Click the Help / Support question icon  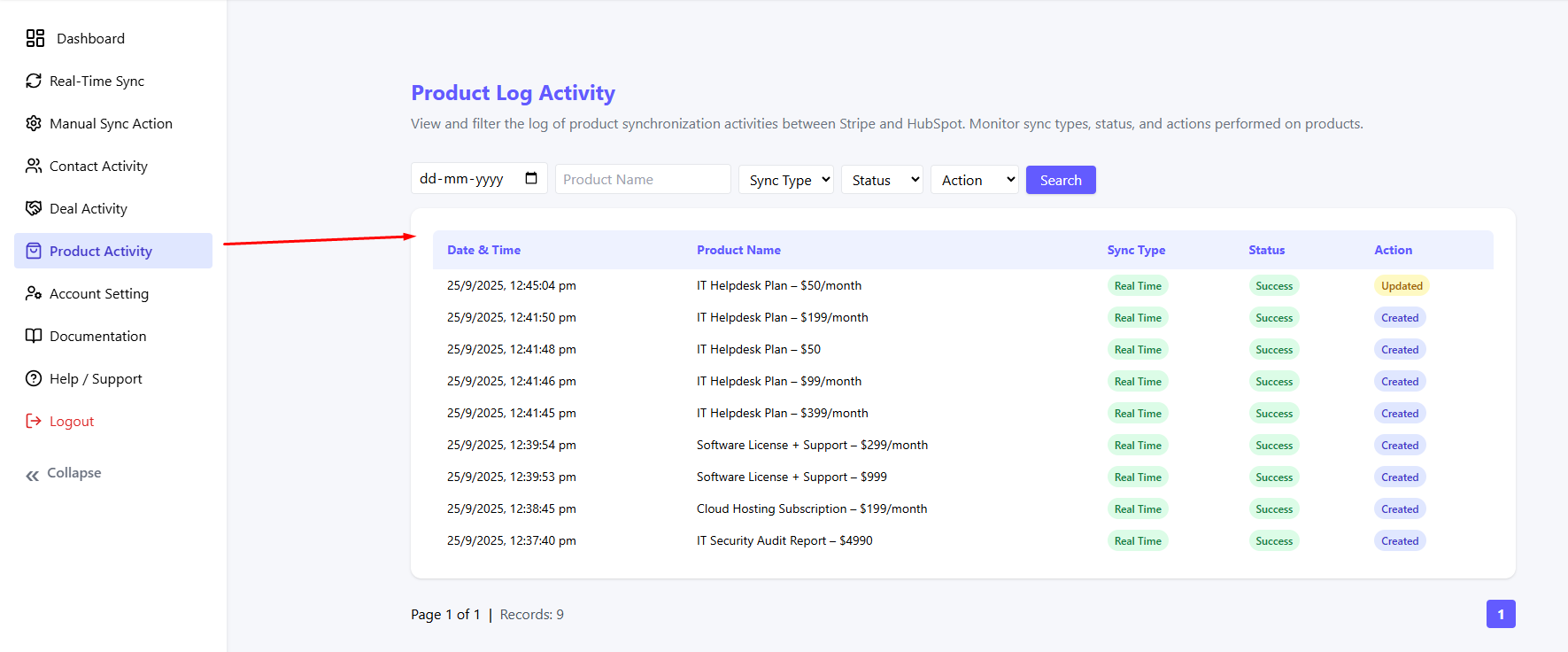point(34,378)
